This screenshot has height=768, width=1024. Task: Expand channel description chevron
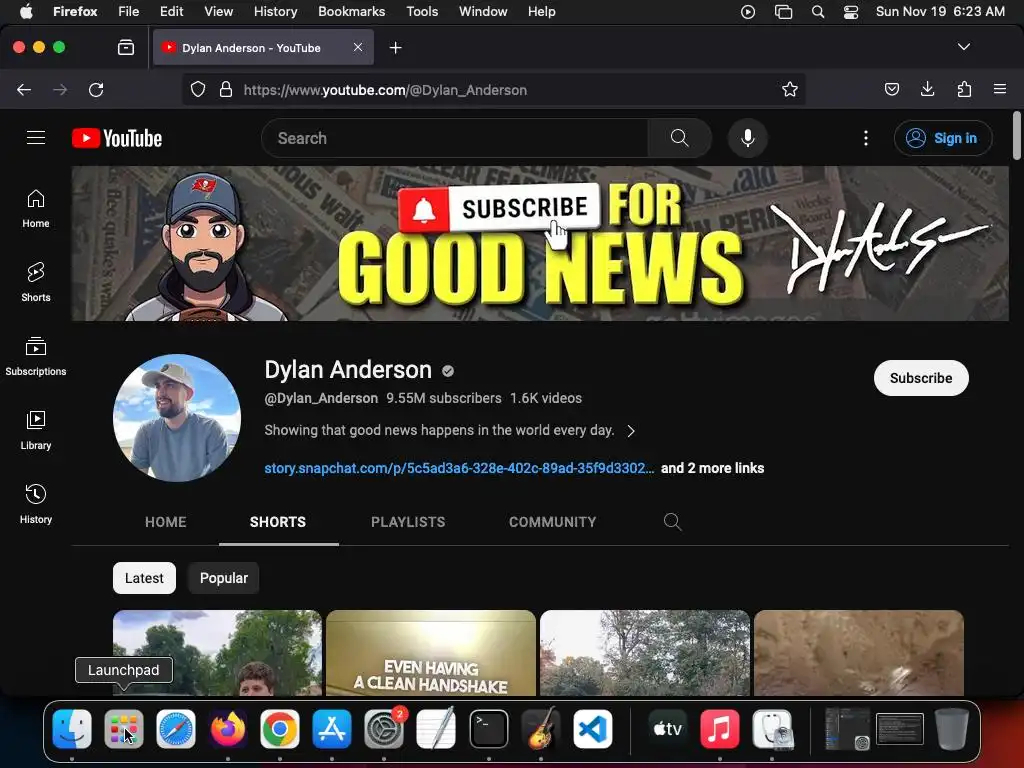coord(631,431)
